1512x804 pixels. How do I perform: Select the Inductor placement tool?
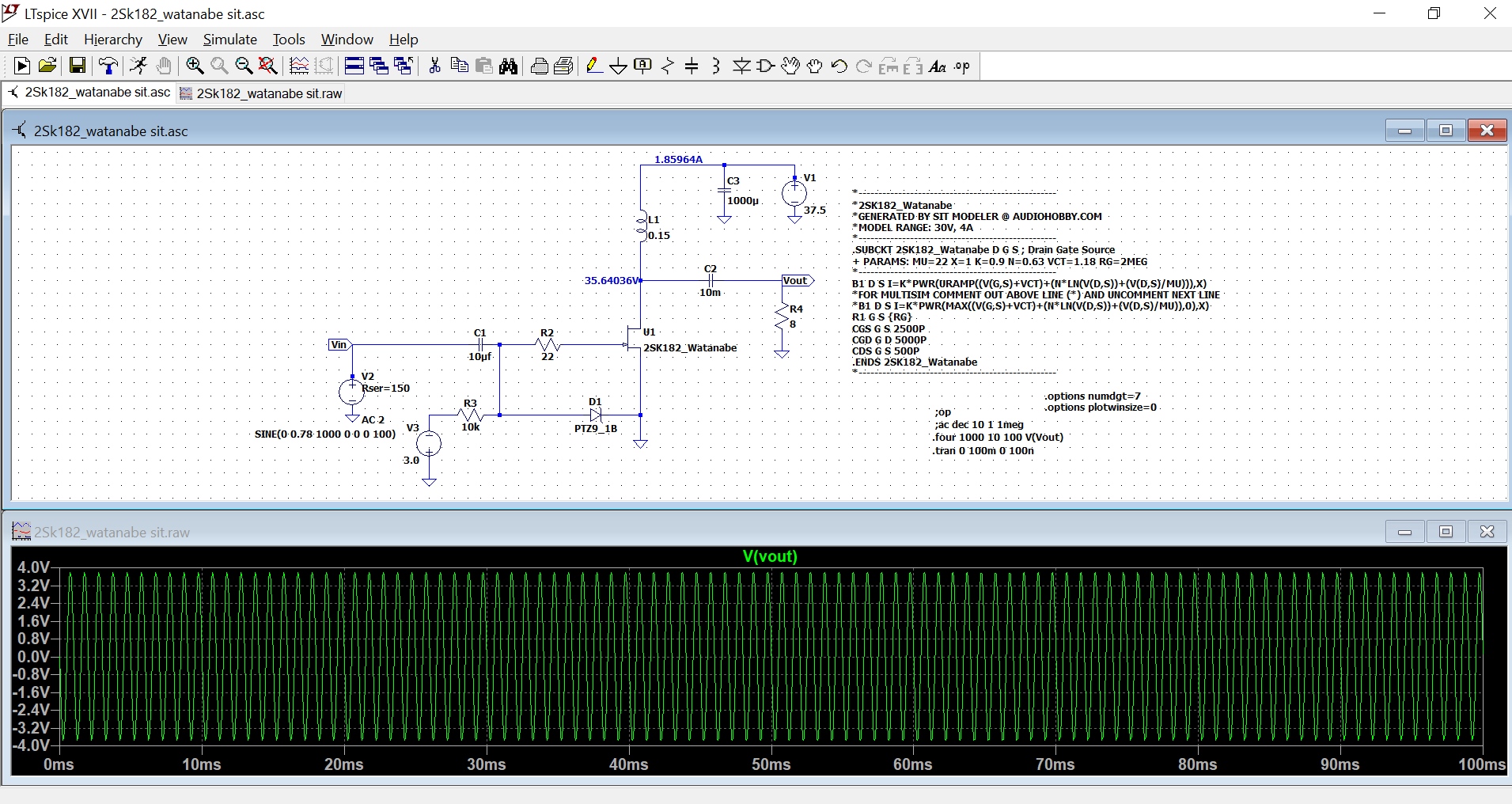[x=716, y=66]
